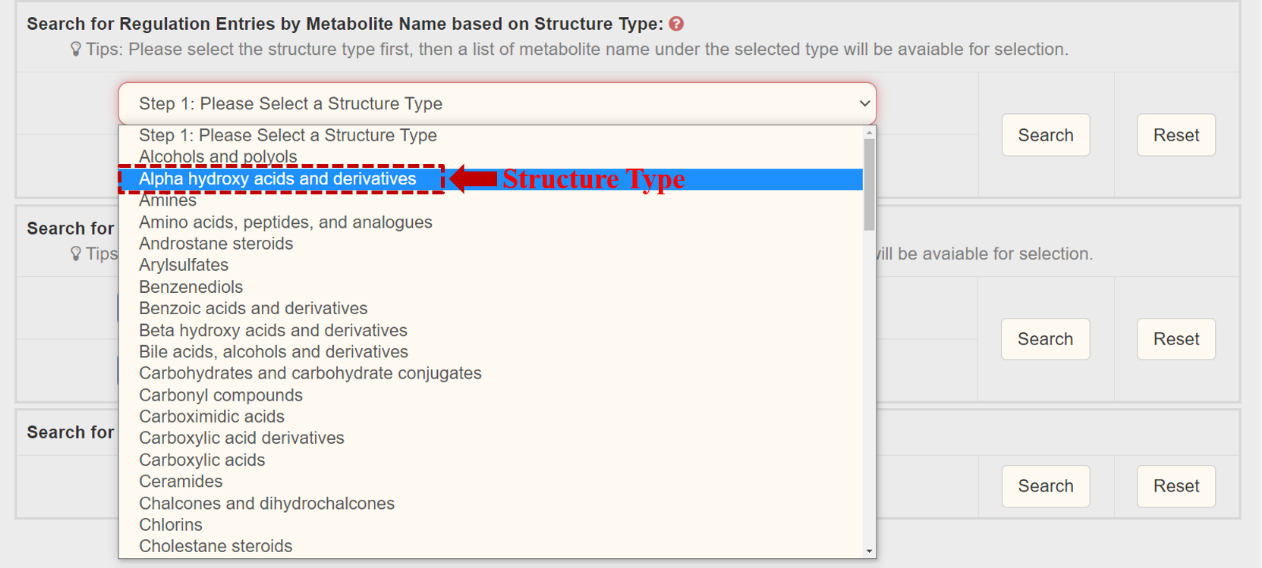Screen dimensions: 1262x568
Task: Select 'Amino acids, peptides, and analogues'
Action: [286, 222]
